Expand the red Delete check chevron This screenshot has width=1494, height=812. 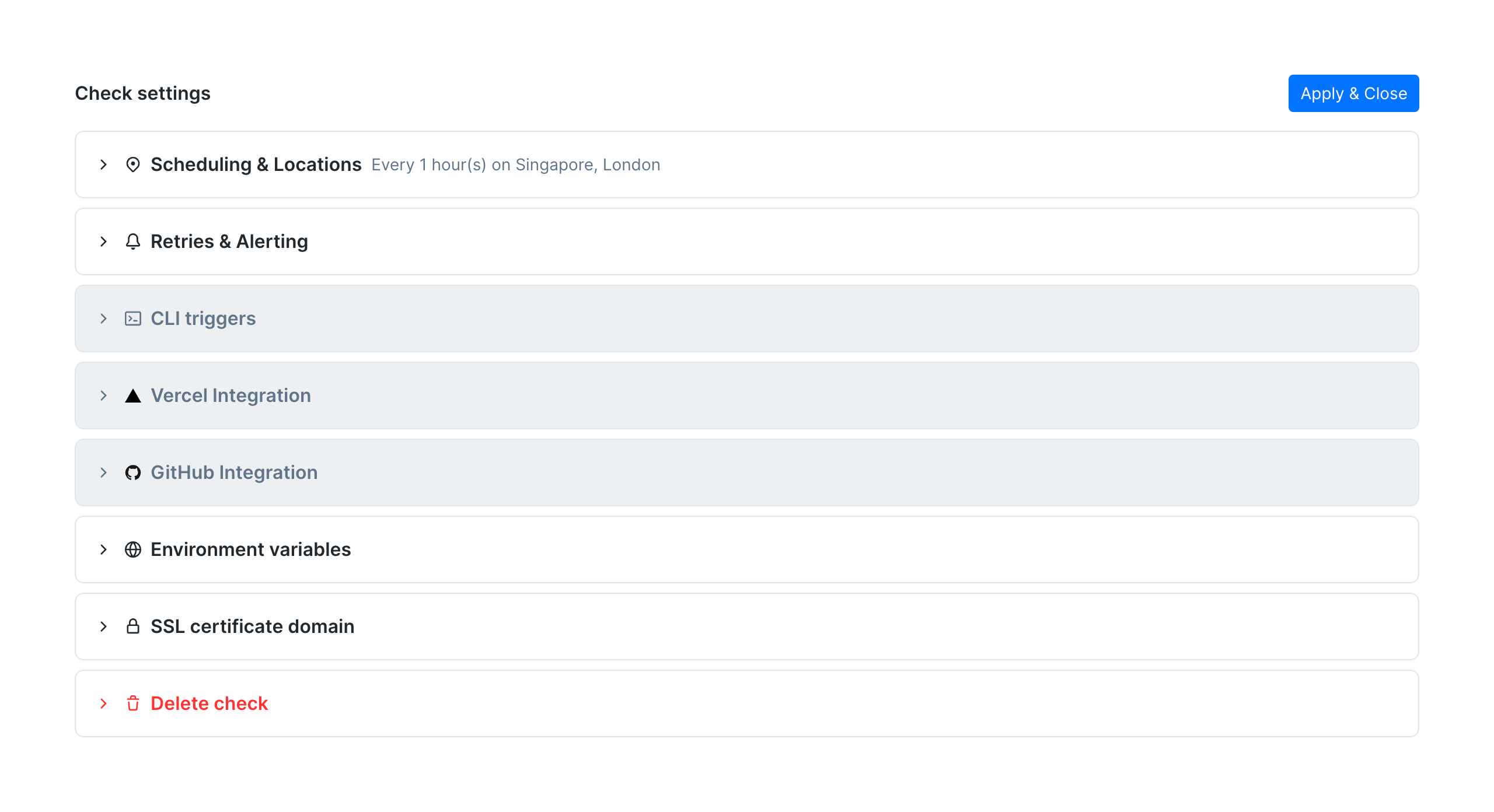click(103, 703)
